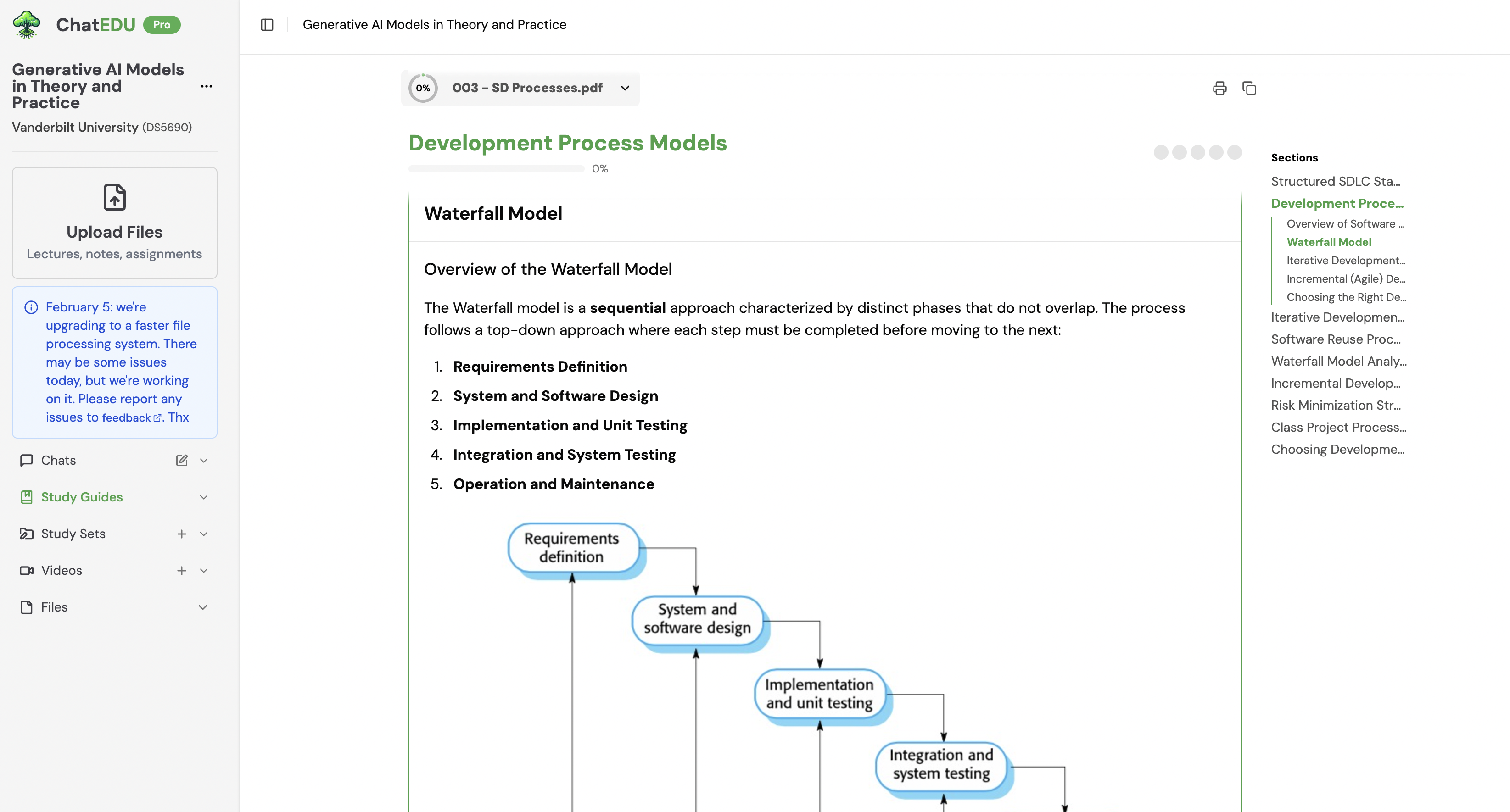
Task: Expand the Chats section chevron
Action: (x=203, y=461)
